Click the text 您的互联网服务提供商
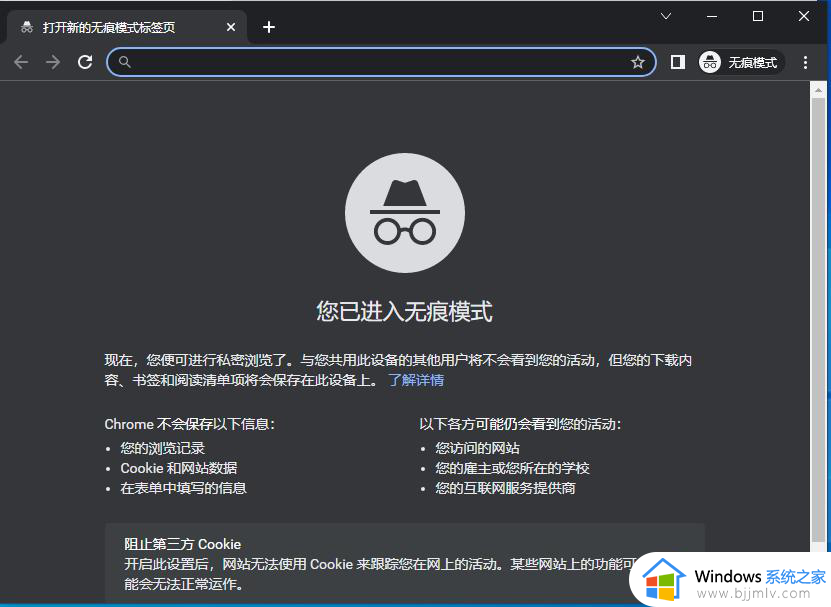The height and width of the screenshot is (607, 831). click(506, 488)
